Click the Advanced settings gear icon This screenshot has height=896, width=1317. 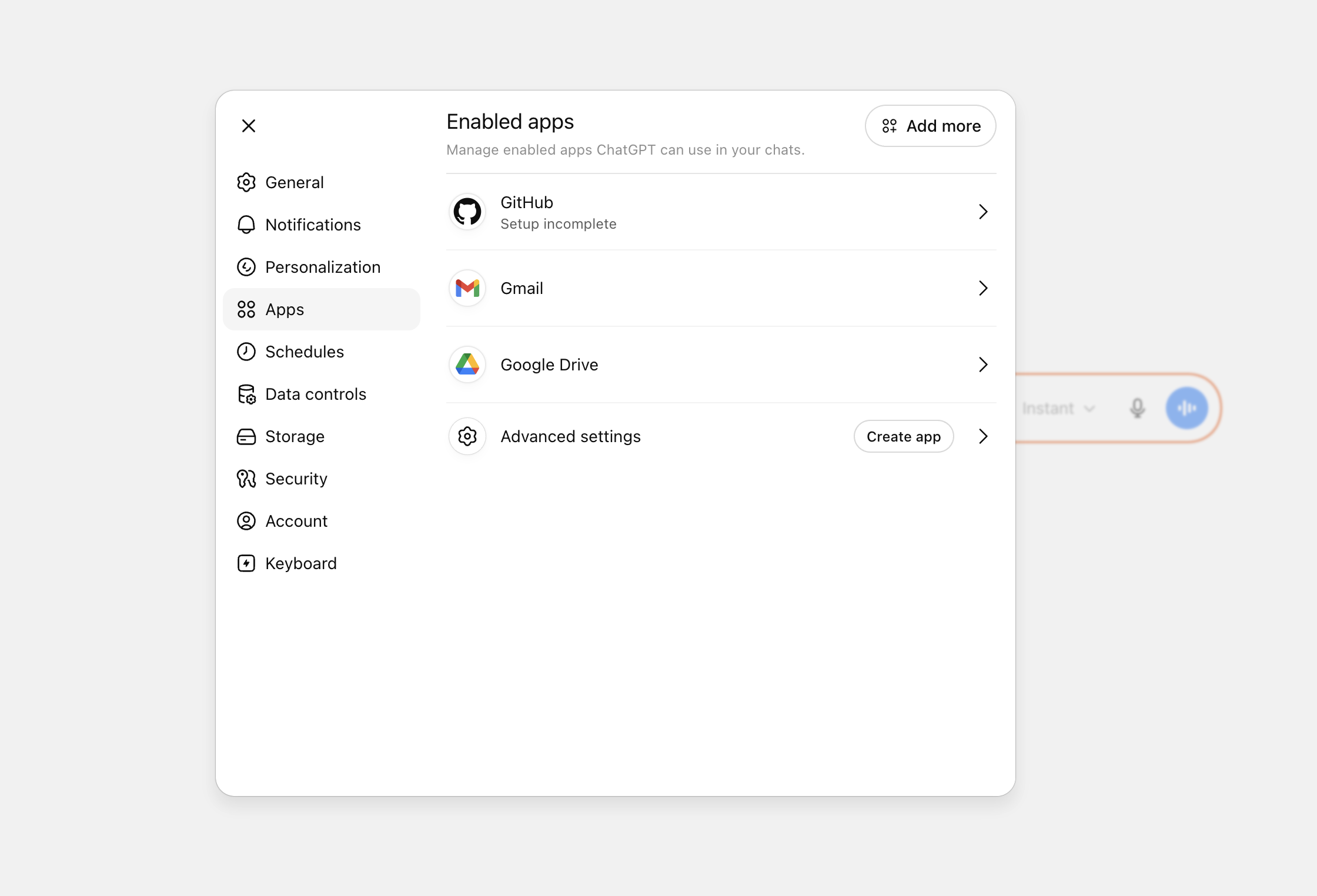point(467,436)
